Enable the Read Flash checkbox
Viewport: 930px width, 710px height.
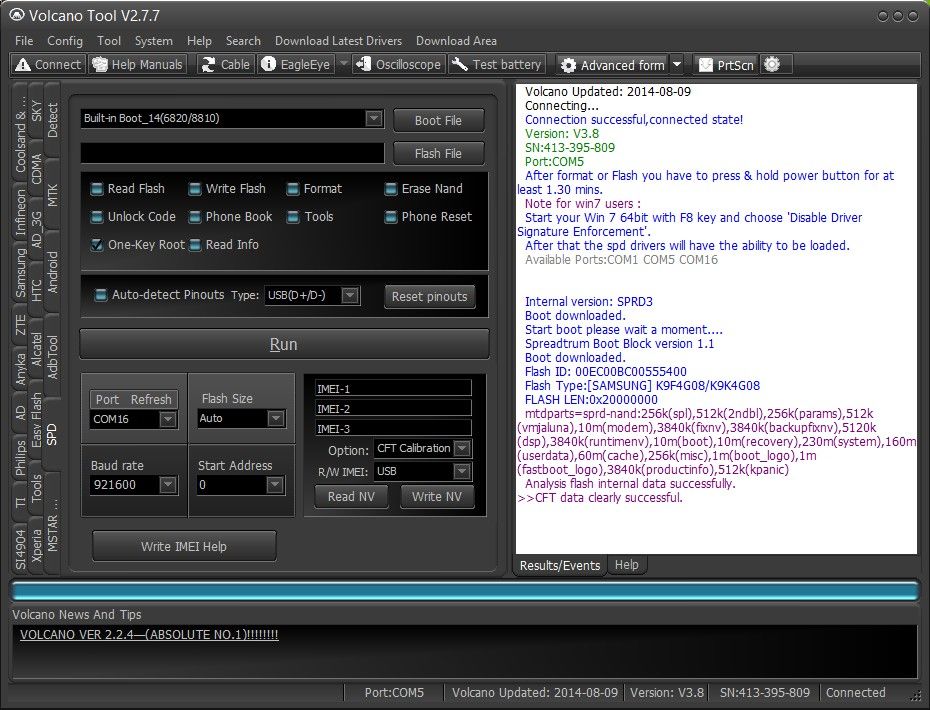pos(97,189)
